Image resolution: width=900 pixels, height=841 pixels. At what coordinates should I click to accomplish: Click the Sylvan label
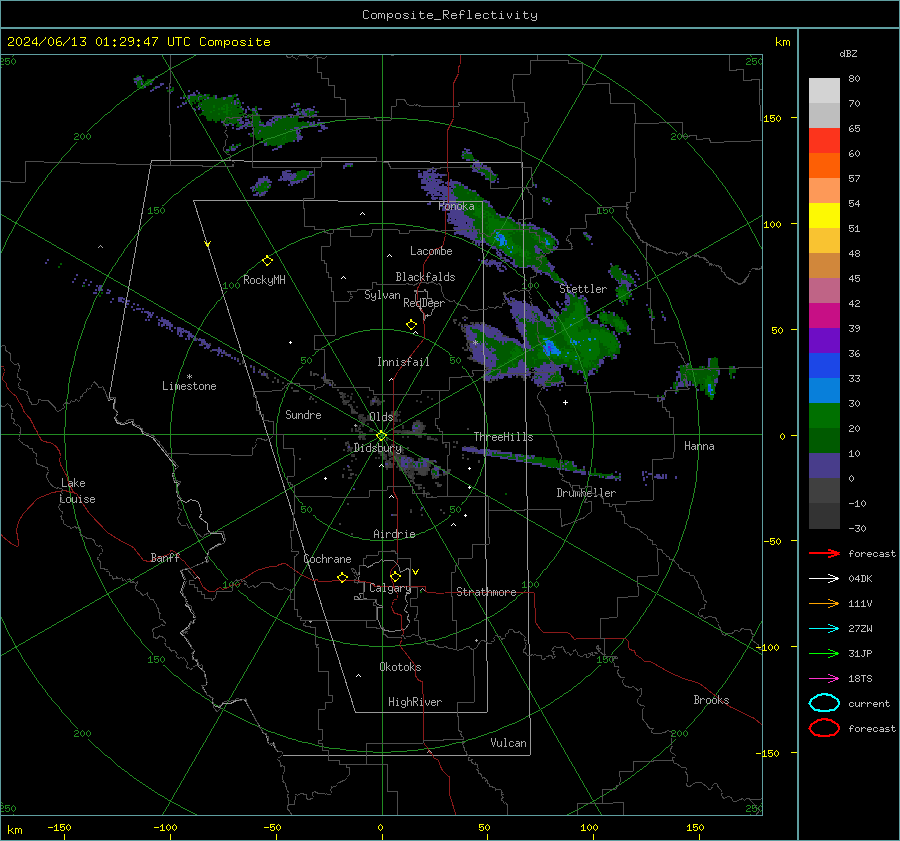pyautogui.click(x=382, y=295)
